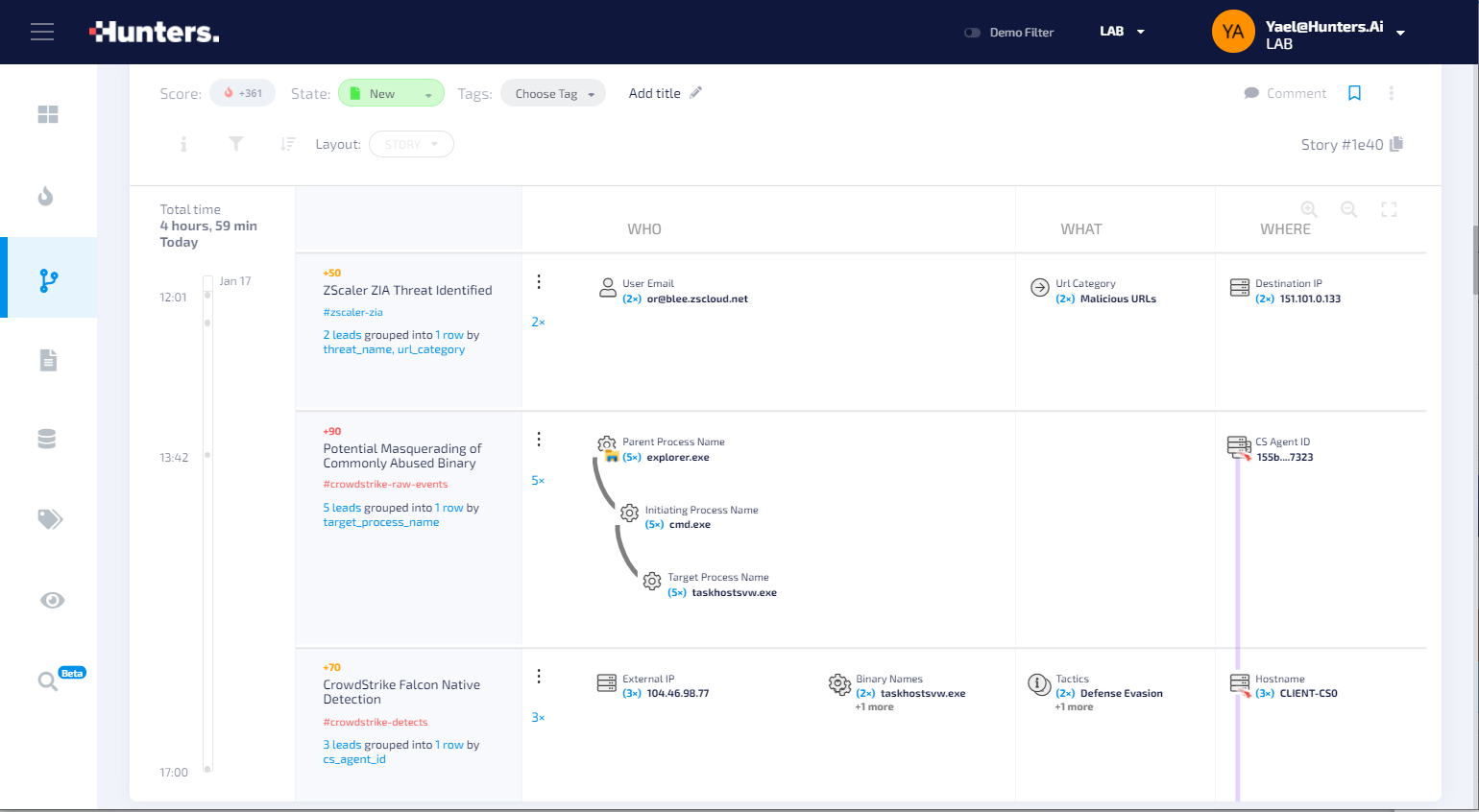Click the +361 score badge
Image resolution: width=1479 pixels, height=812 pixels.
point(243,93)
